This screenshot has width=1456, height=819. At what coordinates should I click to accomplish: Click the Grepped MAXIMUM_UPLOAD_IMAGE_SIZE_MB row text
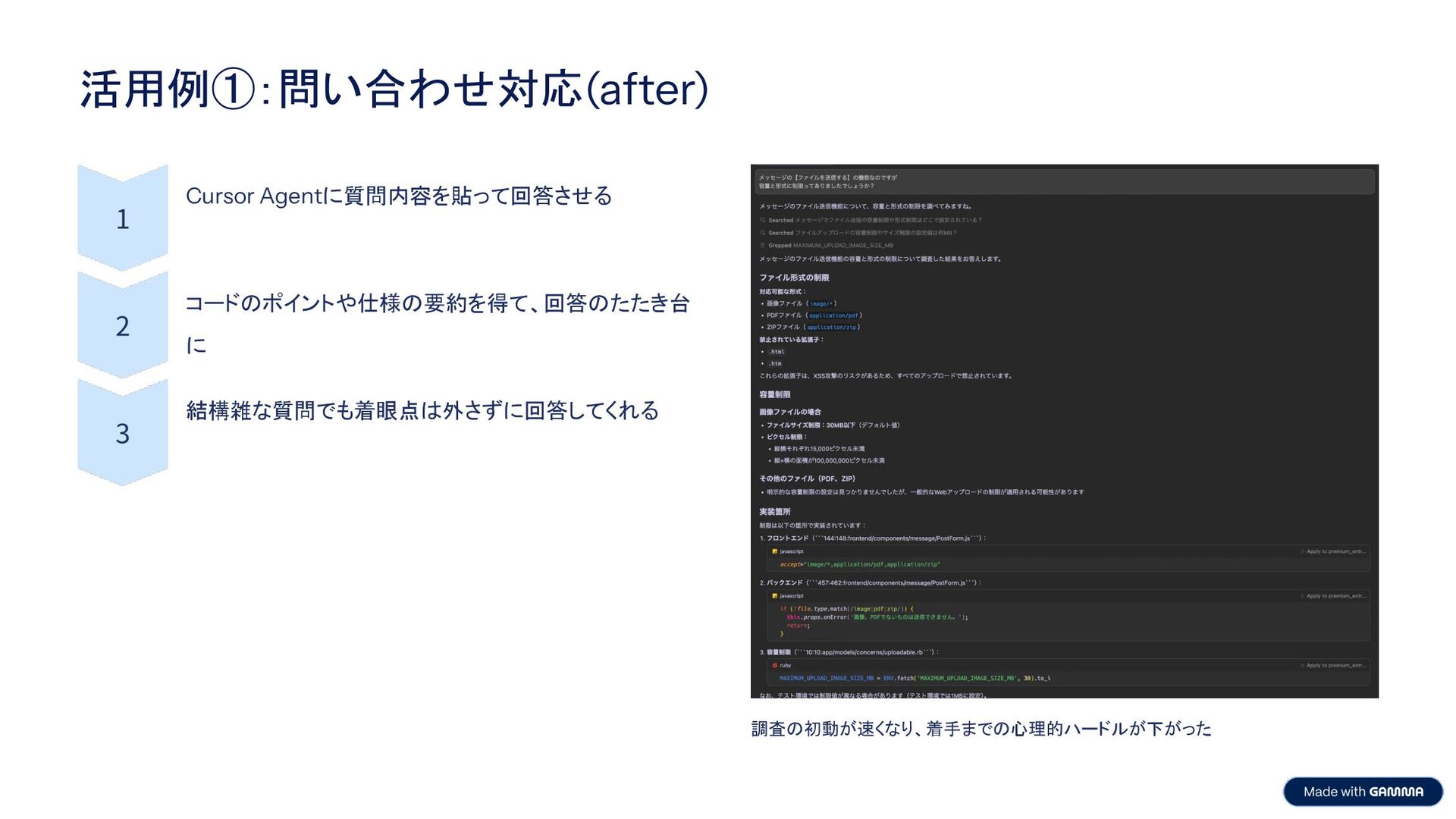point(830,246)
